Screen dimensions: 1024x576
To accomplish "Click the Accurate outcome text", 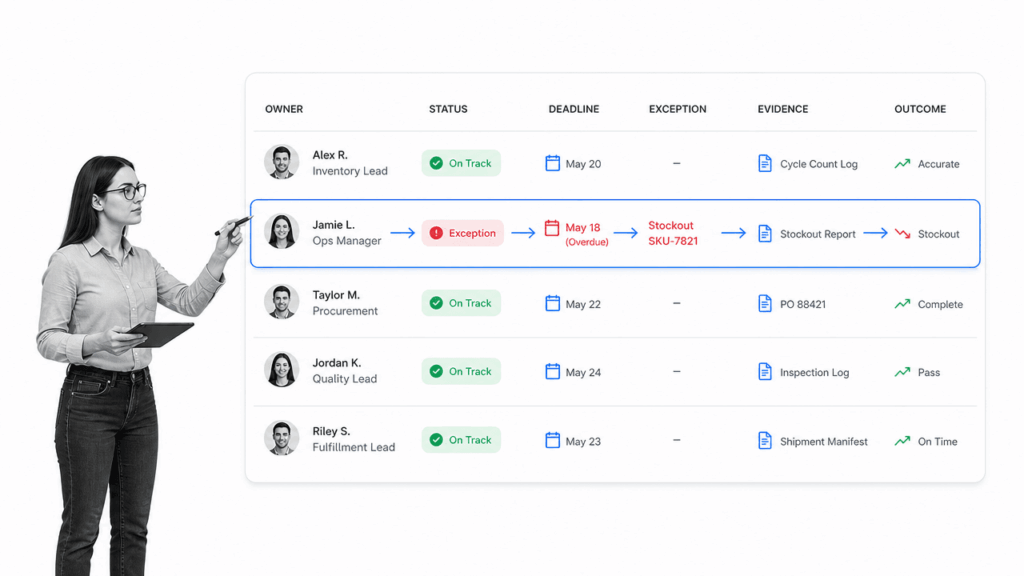I will click(x=938, y=164).
